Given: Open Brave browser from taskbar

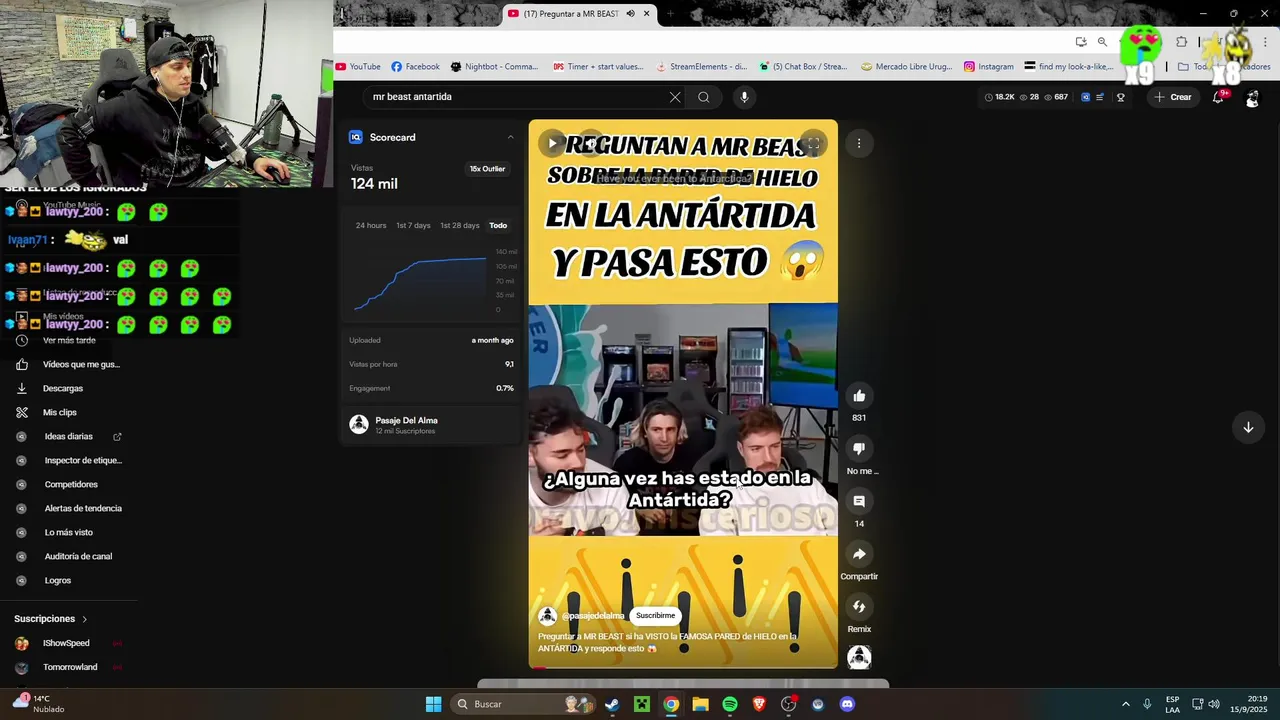Looking at the screenshot, I should (759, 704).
